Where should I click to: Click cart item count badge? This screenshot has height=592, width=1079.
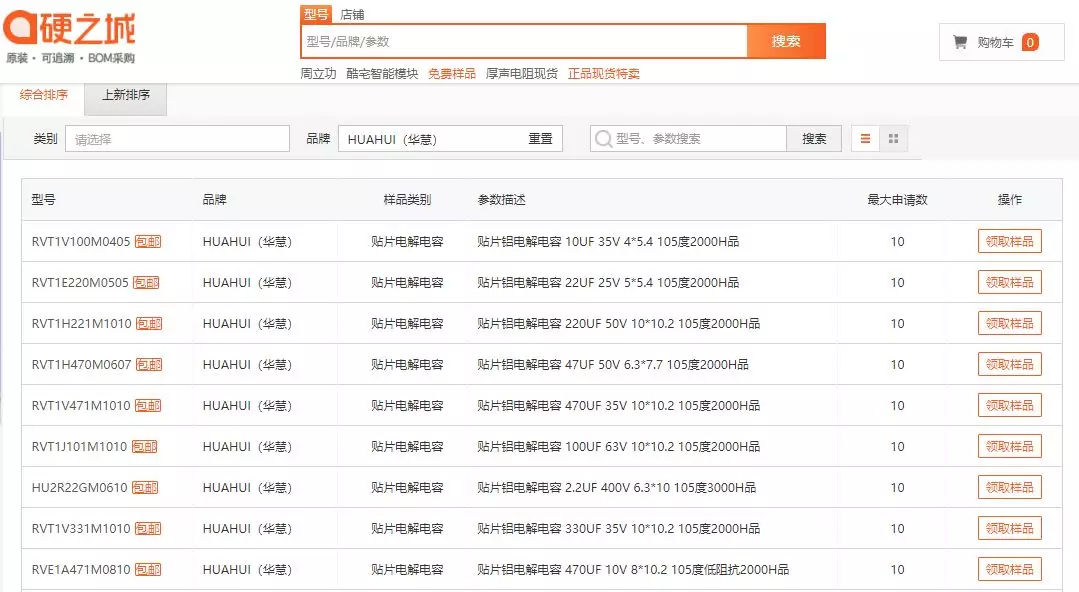(x=1029, y=42)
